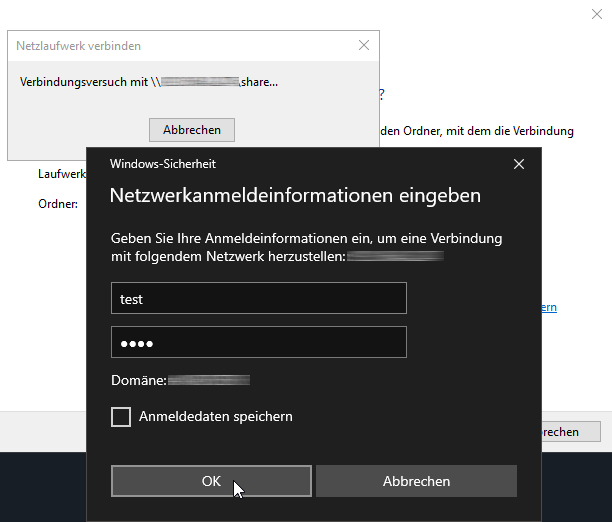Click the 'Domäne:' label
Screen dimensions: 612x522
pos(138,380)
